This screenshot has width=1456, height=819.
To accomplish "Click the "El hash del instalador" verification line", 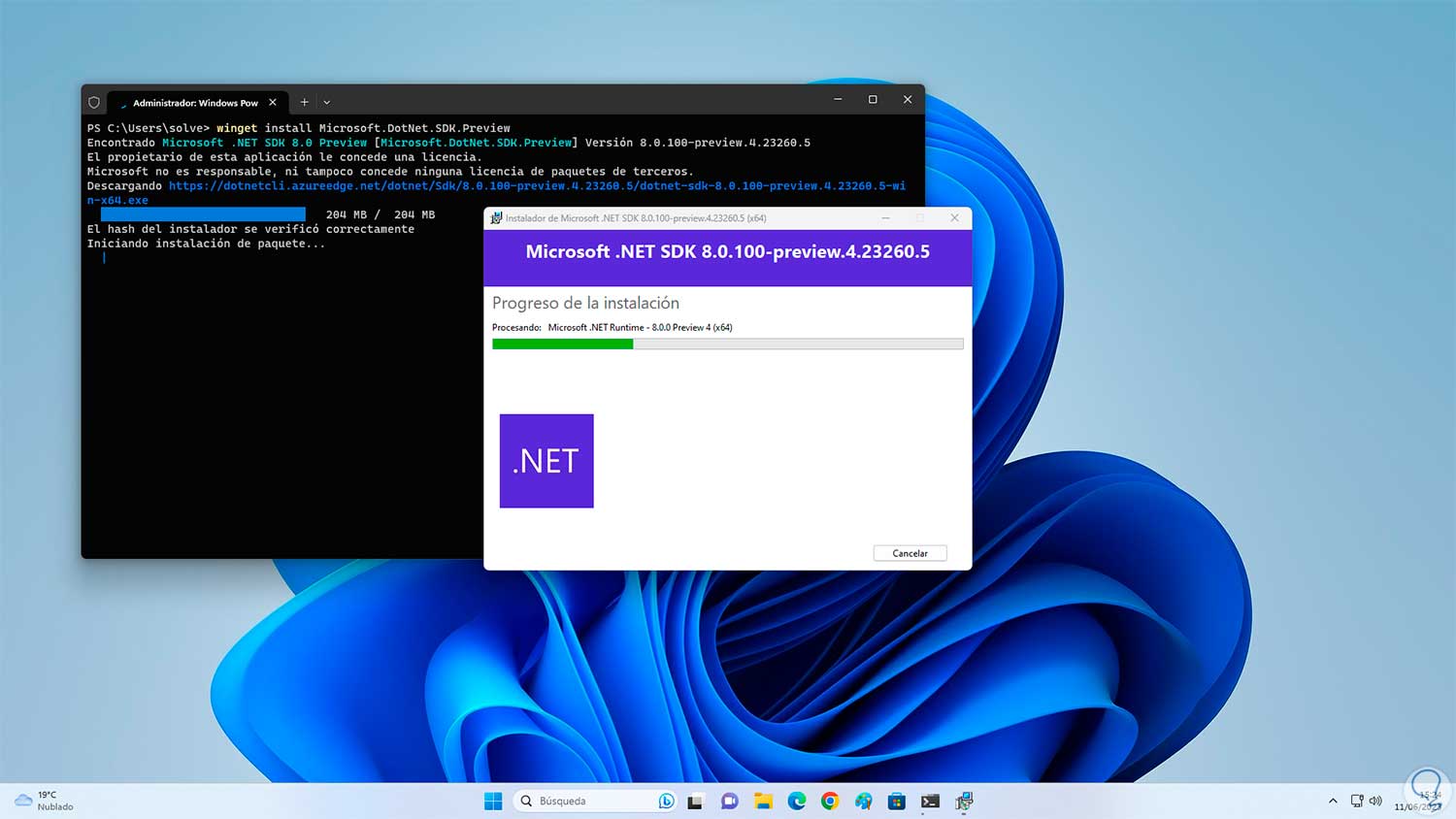I will pos(250,229).
